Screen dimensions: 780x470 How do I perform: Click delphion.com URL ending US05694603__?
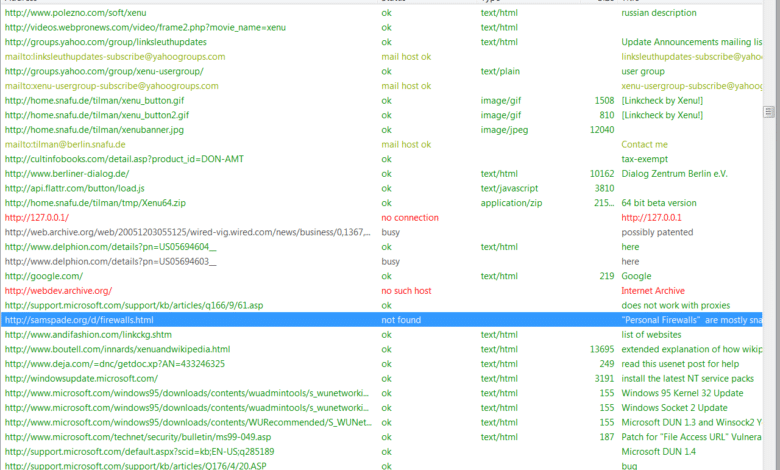coord(110,262)
